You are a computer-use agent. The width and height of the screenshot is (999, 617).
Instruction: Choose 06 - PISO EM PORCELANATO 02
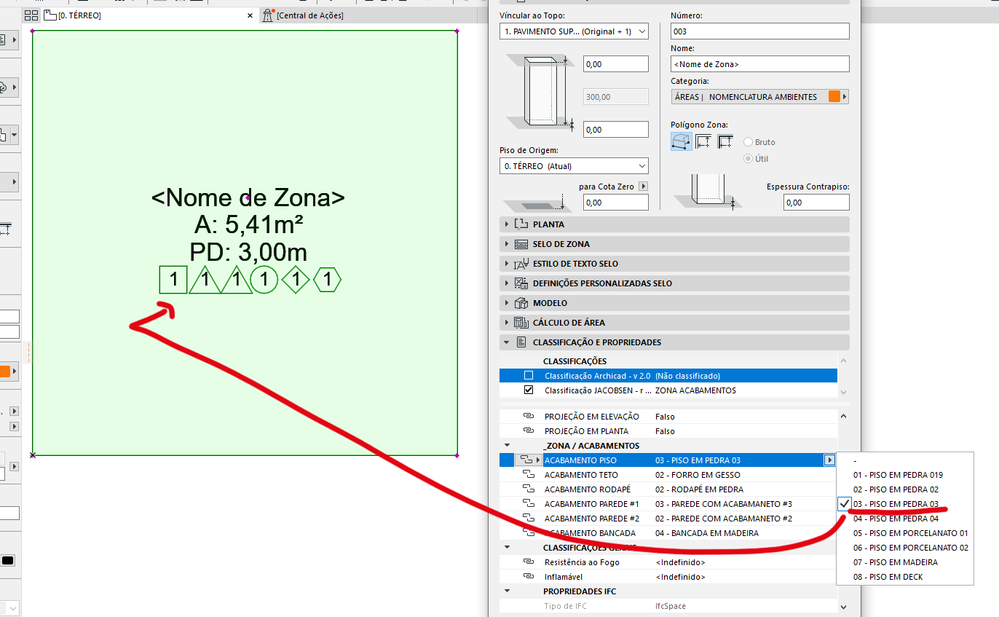pyautogui.click(x=910, y=548)
